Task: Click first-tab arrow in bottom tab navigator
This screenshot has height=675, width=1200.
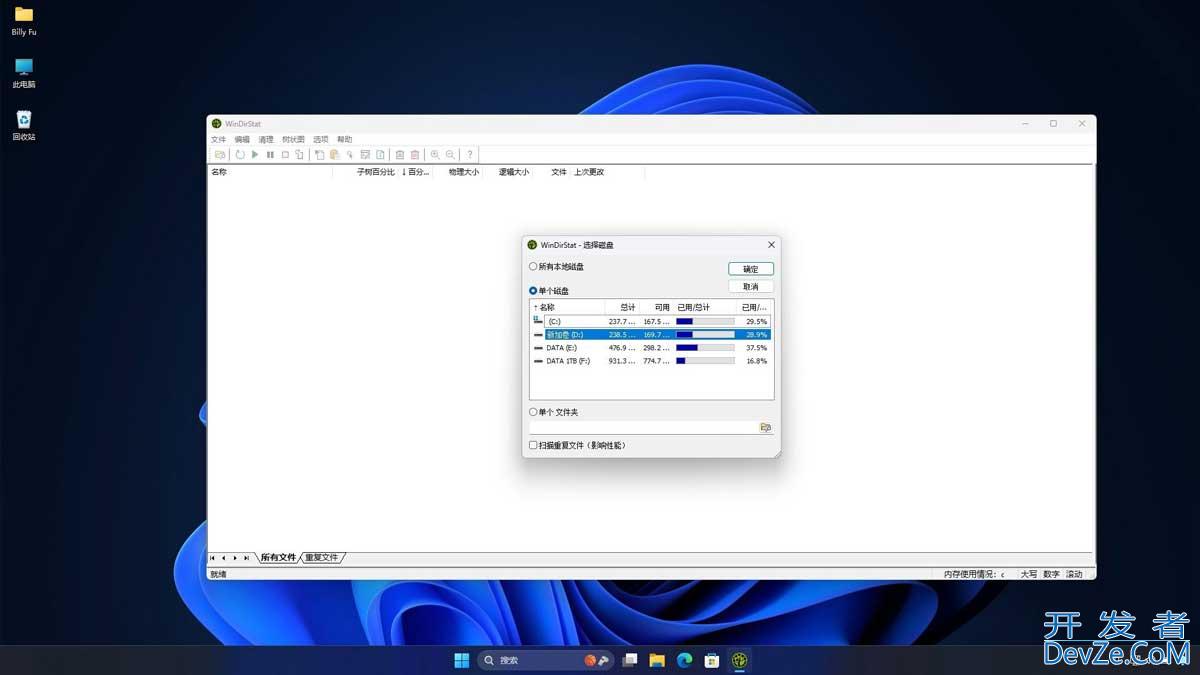Action: click(213, 558)
